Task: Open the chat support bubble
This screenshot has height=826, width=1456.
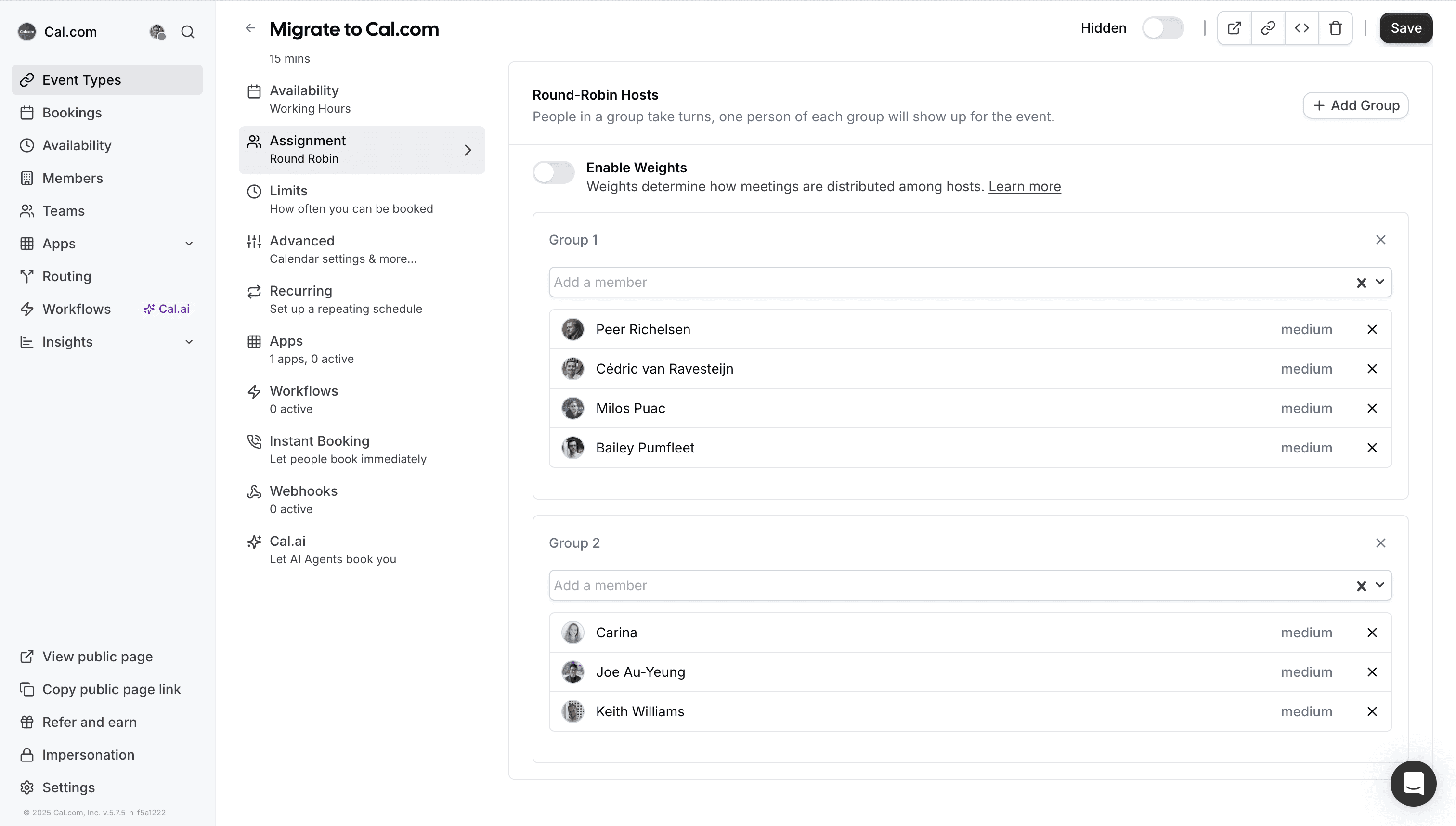Action: (1413, 783)
